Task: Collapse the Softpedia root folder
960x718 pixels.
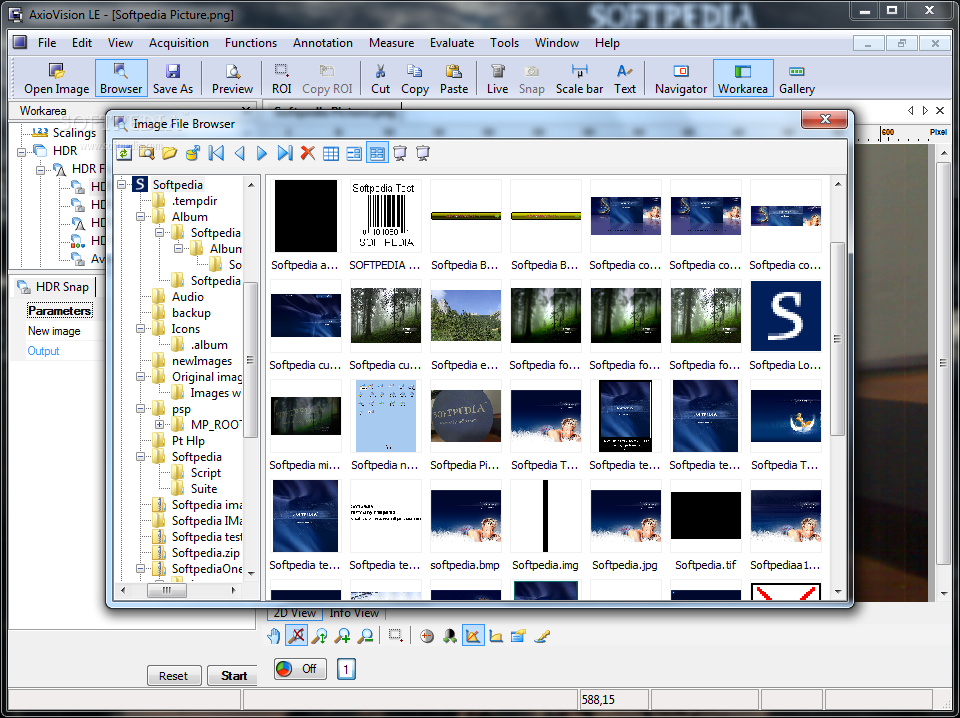Action: [121, 184]
